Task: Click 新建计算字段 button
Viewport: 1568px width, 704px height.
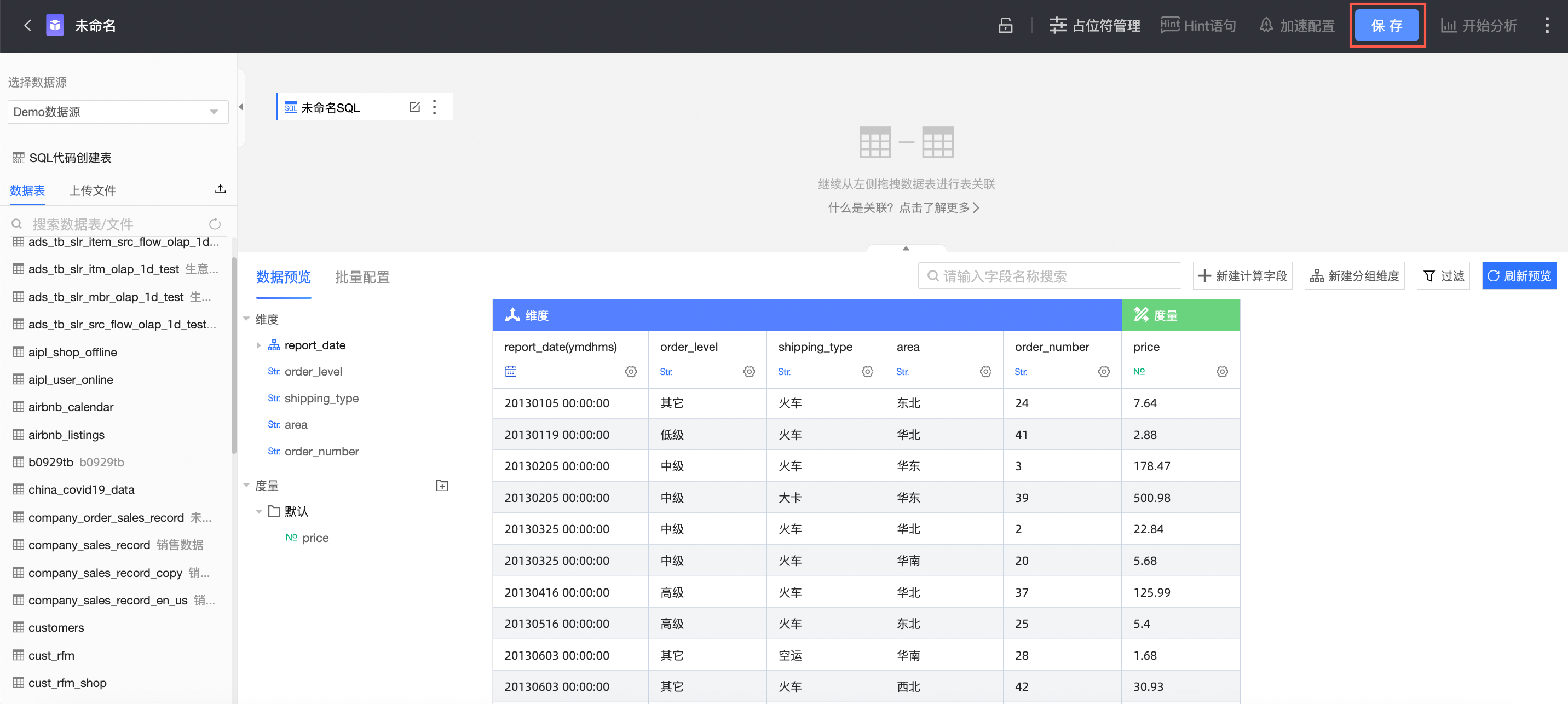Action: tap(1242, 276)
